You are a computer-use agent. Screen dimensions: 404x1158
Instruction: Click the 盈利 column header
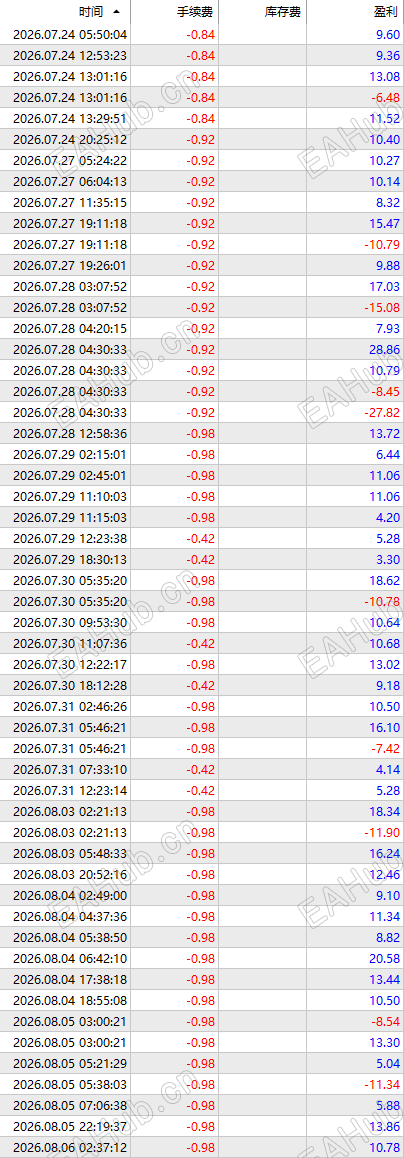pyautogui.click(x=355, y=13)
